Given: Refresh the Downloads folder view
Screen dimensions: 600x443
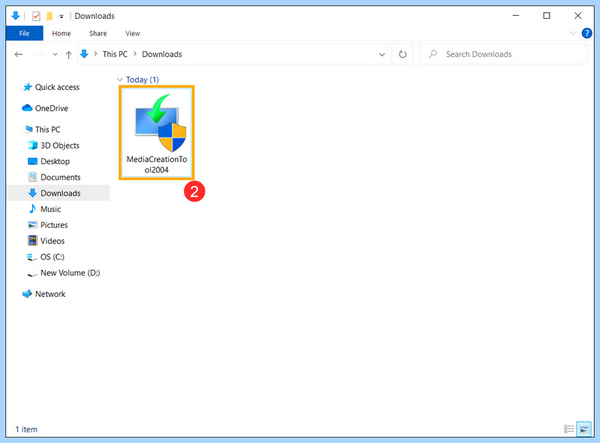Looking at the screenshot, I should [403, 54].
